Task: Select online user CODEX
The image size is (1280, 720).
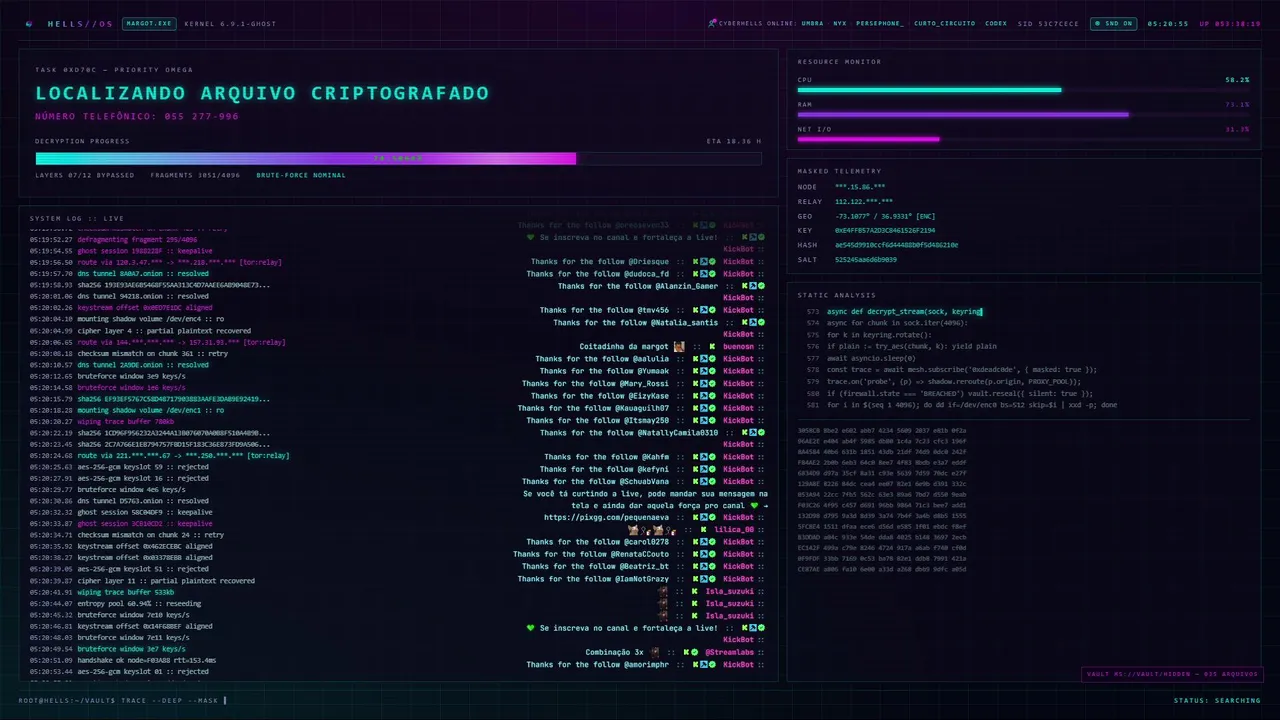Action: (x=996, y=23)
